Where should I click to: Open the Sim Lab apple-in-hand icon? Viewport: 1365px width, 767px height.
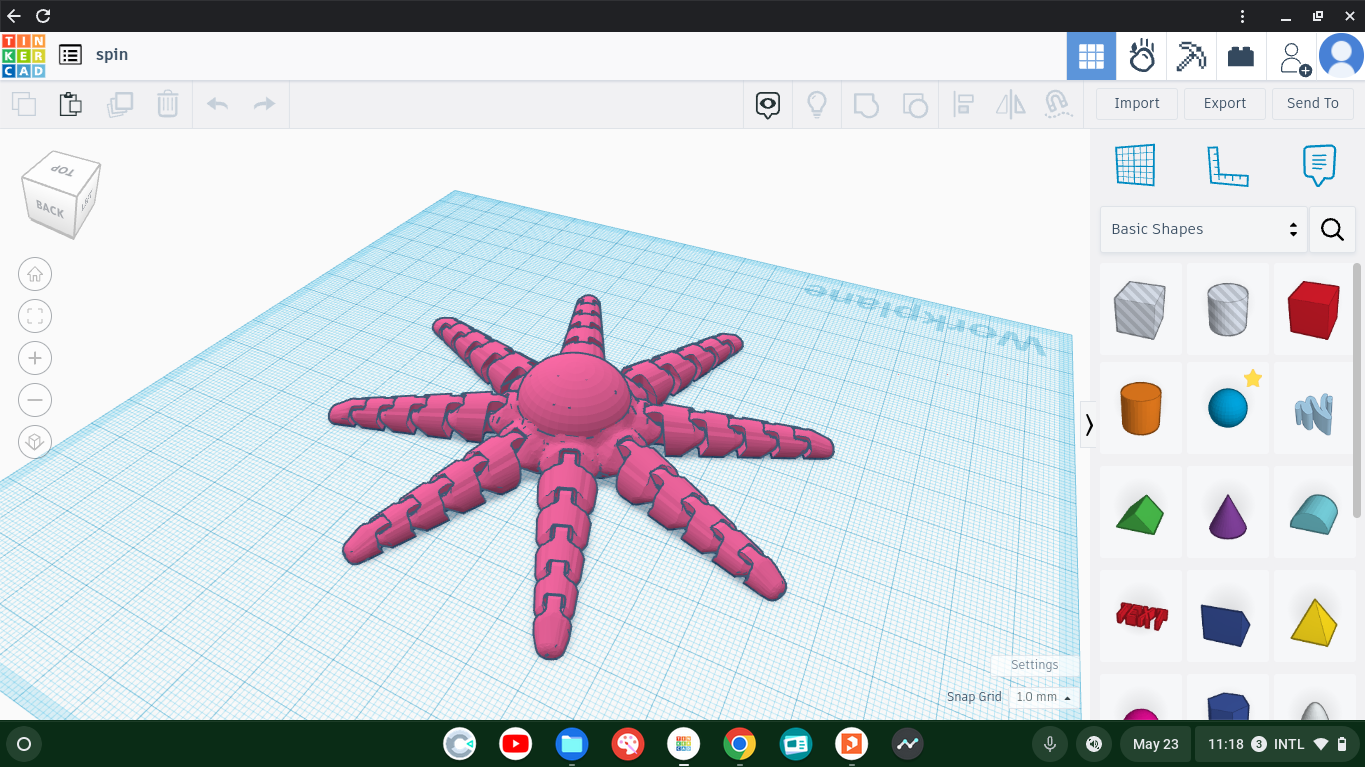point(1142,56)
